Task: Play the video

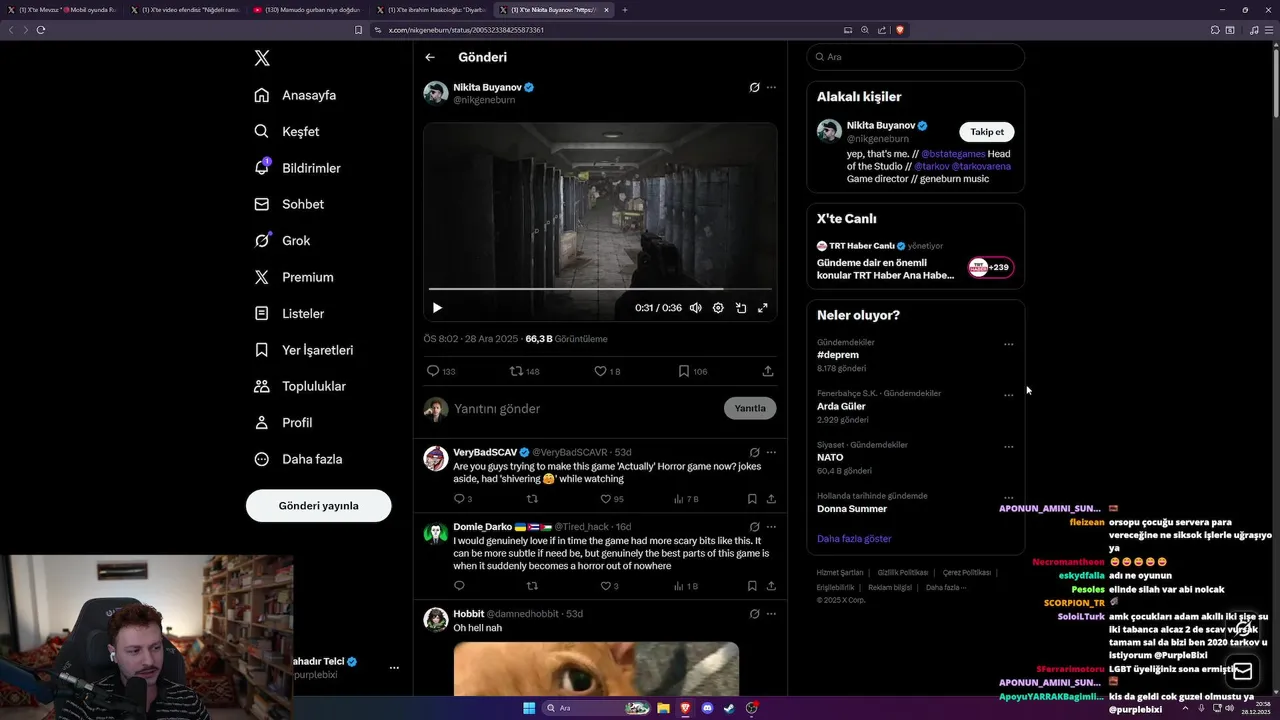Action: tap(437, 308)
